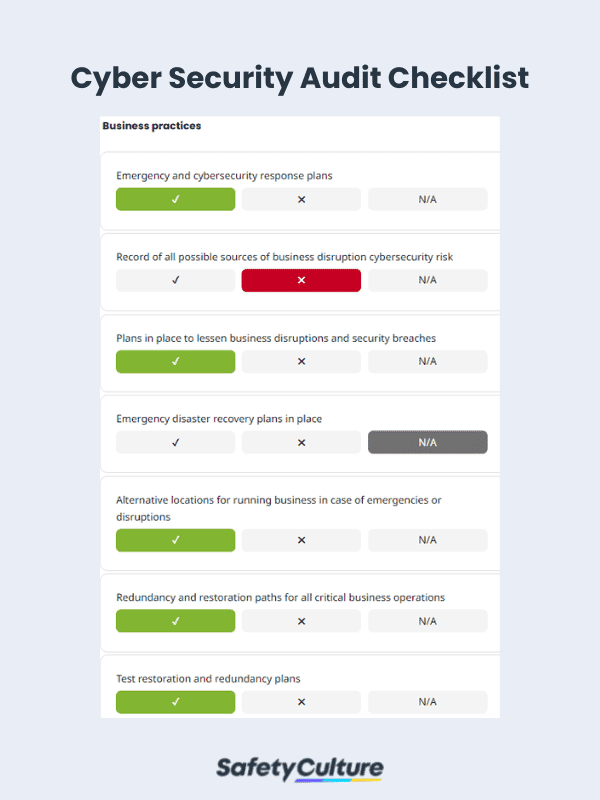
Task: Toggle checkmark for Test restoration and redundancy plans
Action: (175, 702)
